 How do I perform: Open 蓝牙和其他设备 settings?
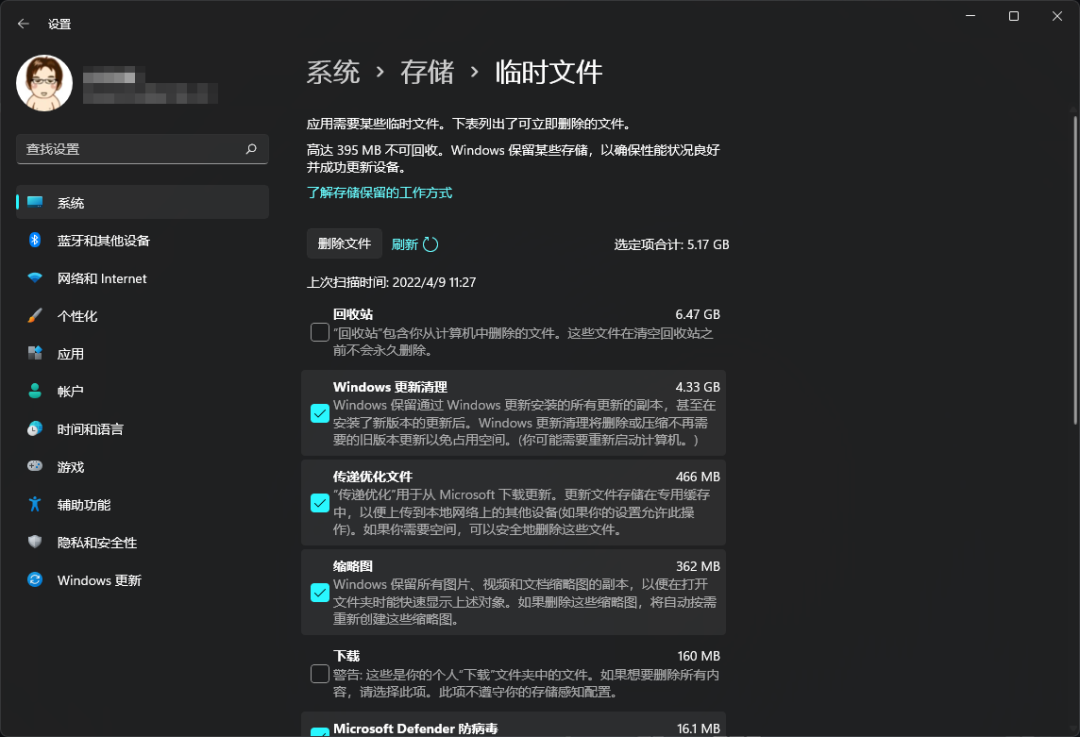point(143,240)
